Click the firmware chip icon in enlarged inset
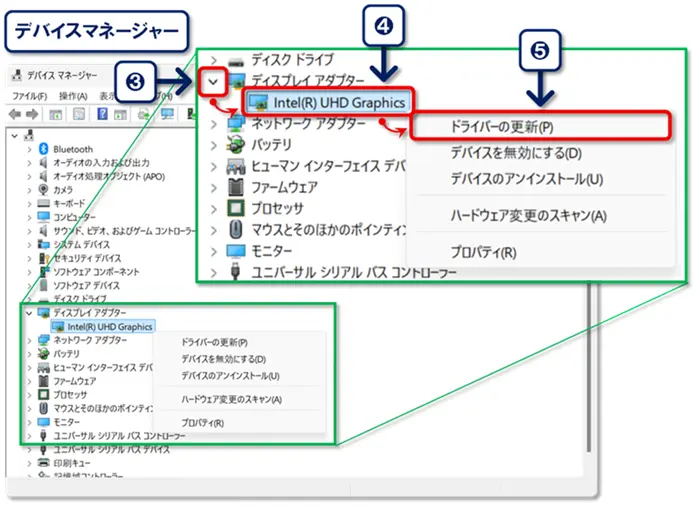Image resolution: width=700 pixels, height=506 pixels. click(235, 187)
